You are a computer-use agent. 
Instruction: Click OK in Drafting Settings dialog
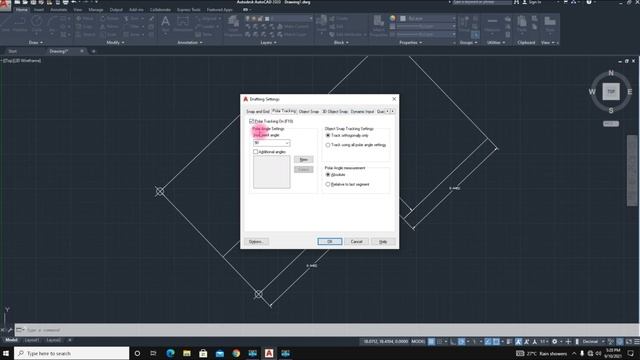(x=330, y=242)
